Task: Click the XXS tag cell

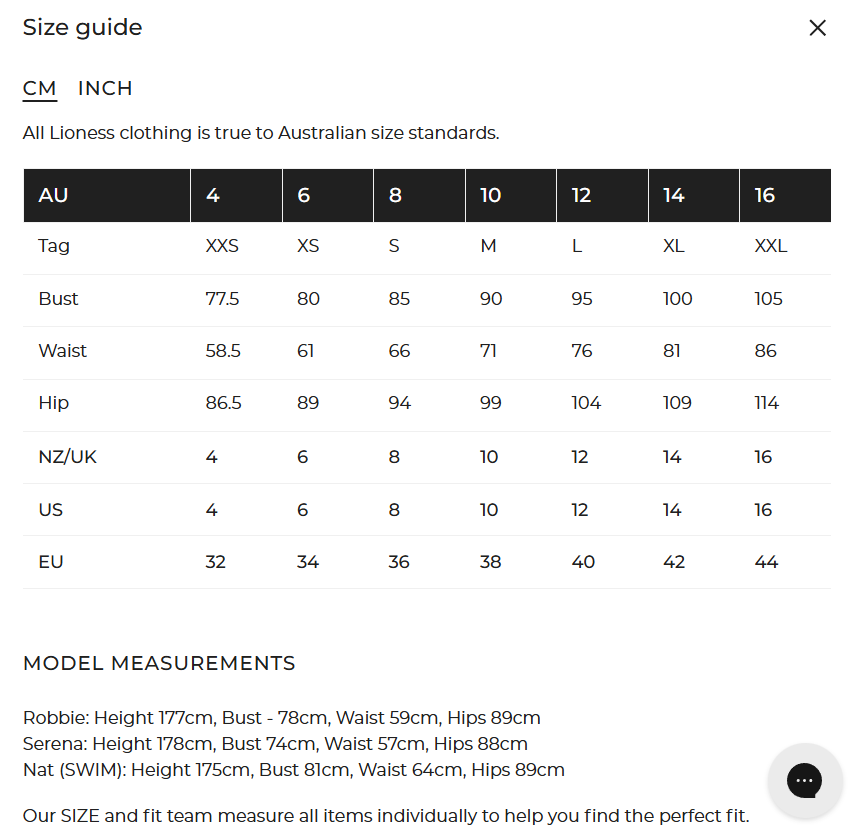Action: click(x=222, y=246)
